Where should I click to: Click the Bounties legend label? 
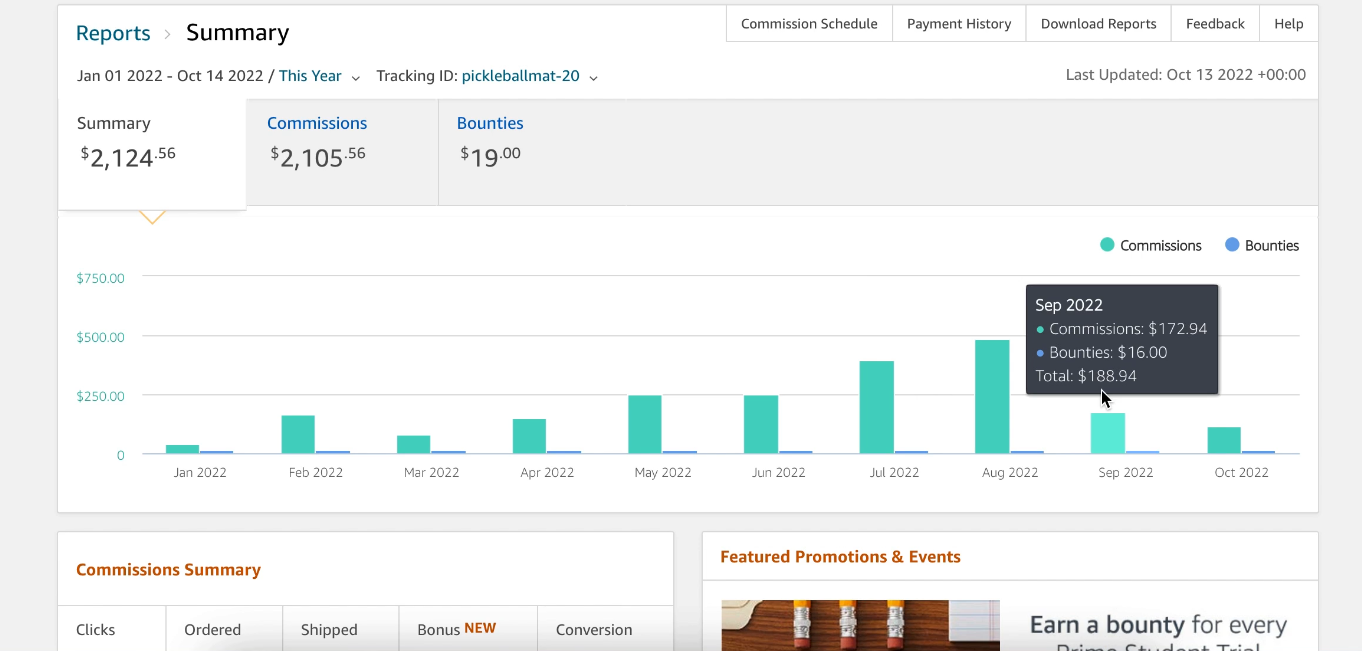(x=1272, y=246)
